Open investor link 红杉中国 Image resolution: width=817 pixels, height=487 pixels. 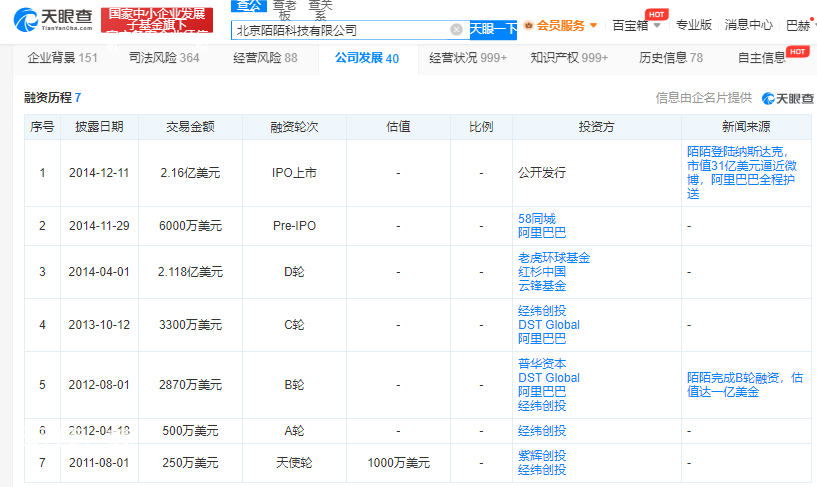(542, 272)
